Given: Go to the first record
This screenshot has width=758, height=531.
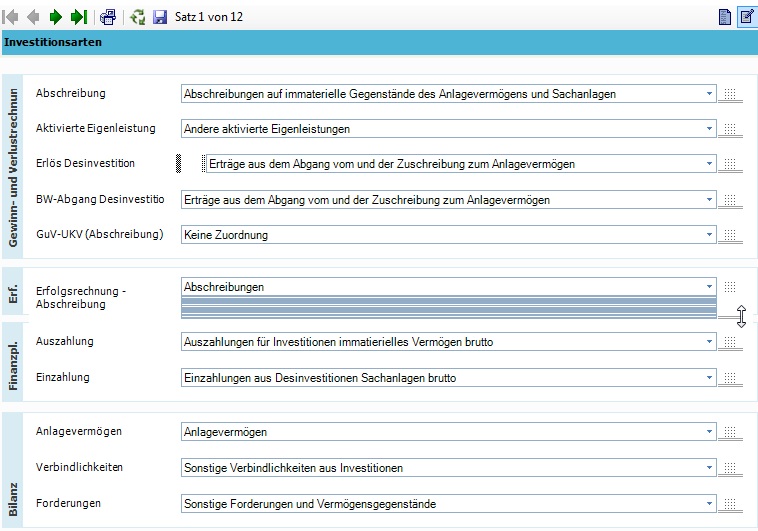Looking at the screenshot, I should tap(11, 17).
